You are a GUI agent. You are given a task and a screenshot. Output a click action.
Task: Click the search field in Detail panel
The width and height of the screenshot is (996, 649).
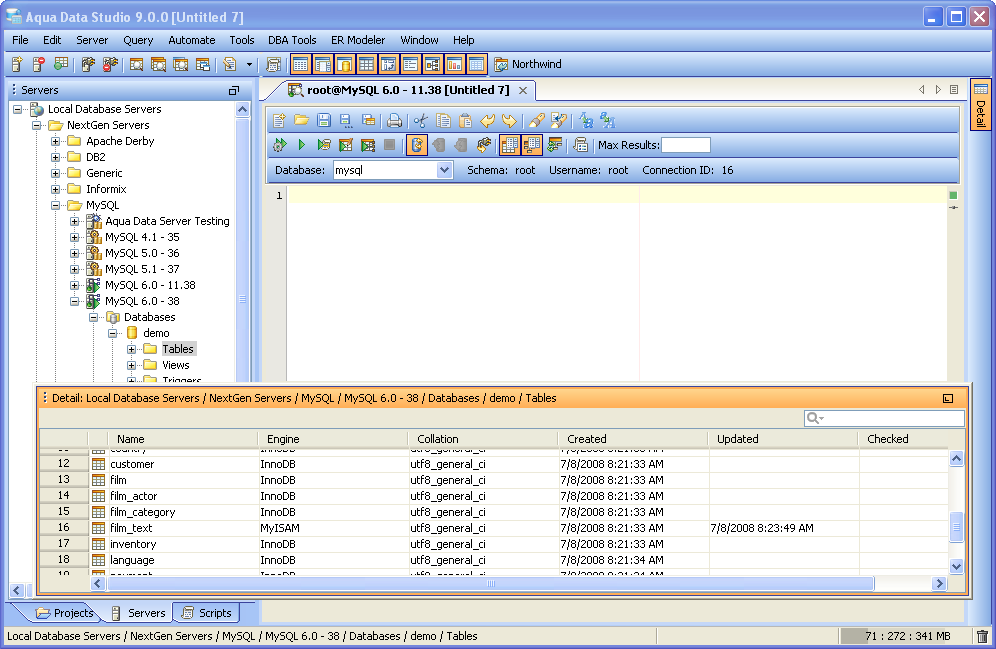click(x=884, y=418)
